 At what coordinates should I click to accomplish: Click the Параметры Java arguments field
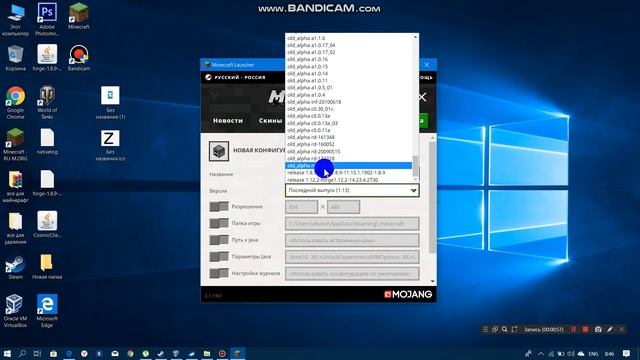(352, 257)
